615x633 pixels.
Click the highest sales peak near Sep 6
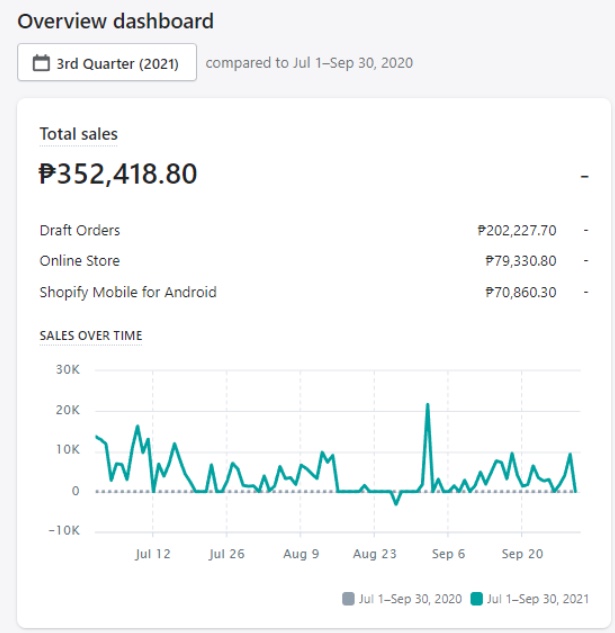tap(427, 405)
